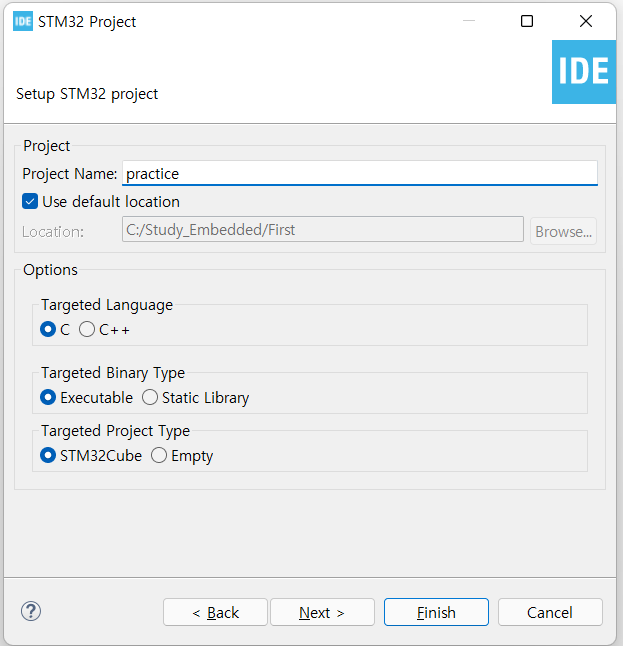The height and width of the screenshot is (646, 623).
Task: Choose Executable binary type
Action: [x=48, y=398]
